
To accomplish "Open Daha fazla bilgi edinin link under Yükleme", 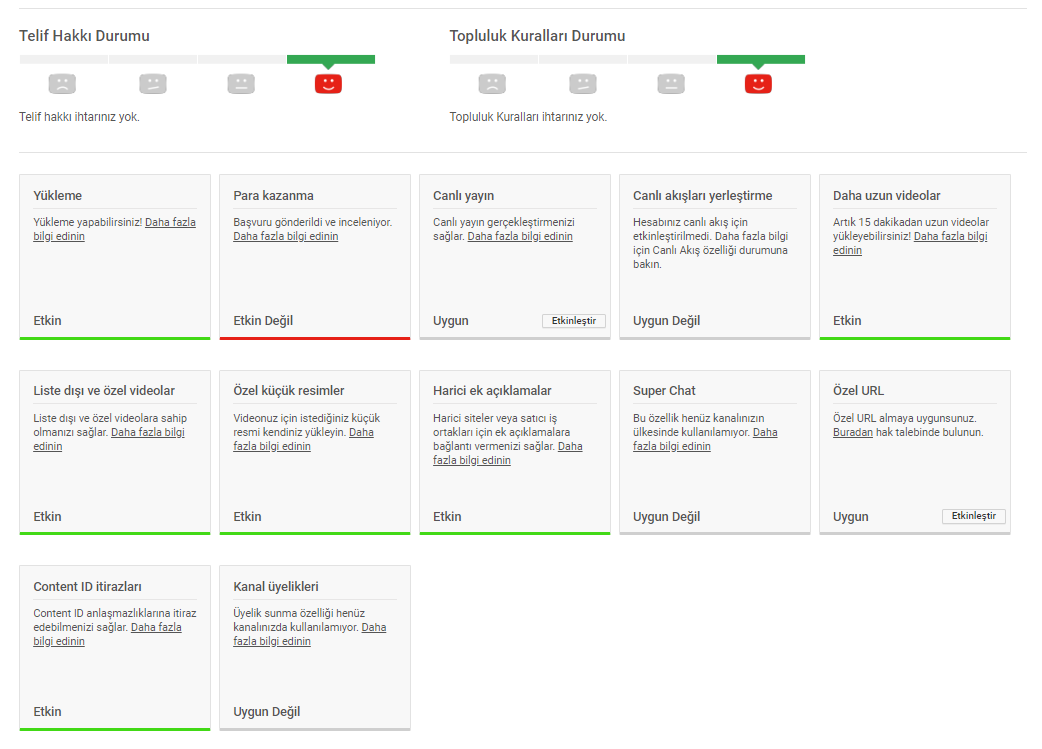I will click(x=170, y=222).
